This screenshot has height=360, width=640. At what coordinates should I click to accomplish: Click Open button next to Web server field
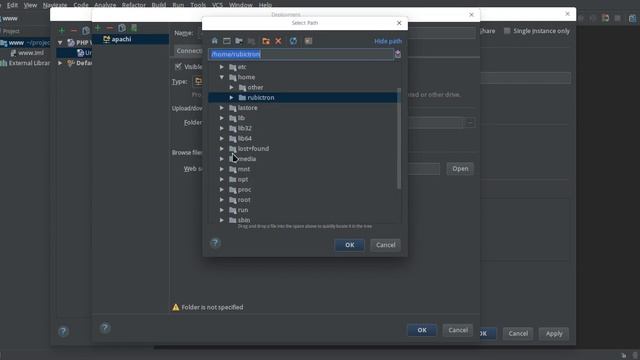click(x=460, y=169)
